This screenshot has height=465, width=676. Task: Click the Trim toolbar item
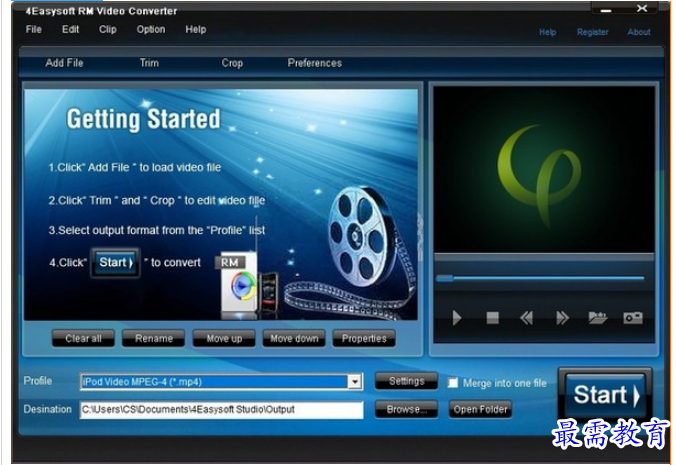tap(149, 63)
